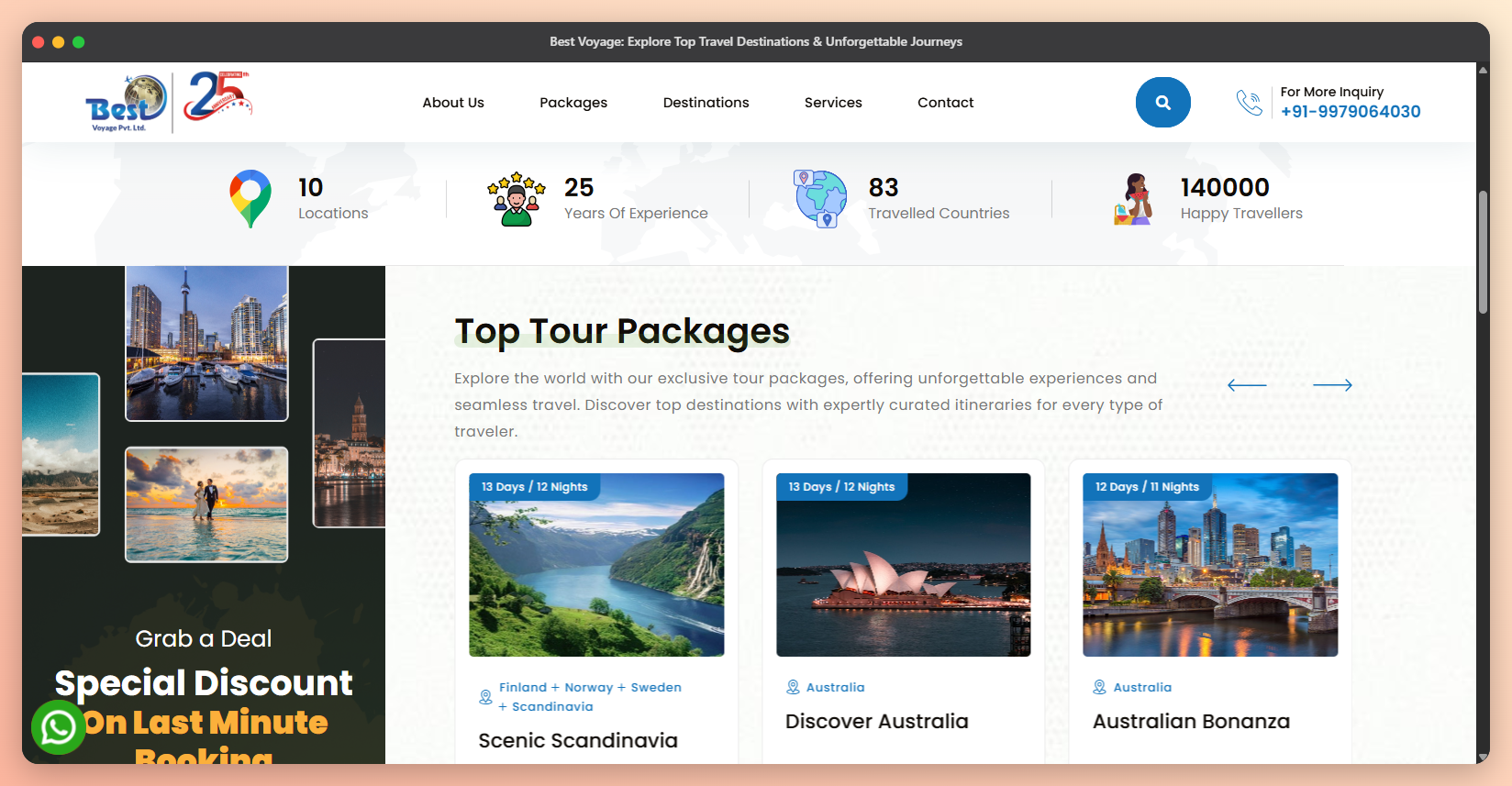Click the page vertical scrollbar thumb

(1483, 252)
